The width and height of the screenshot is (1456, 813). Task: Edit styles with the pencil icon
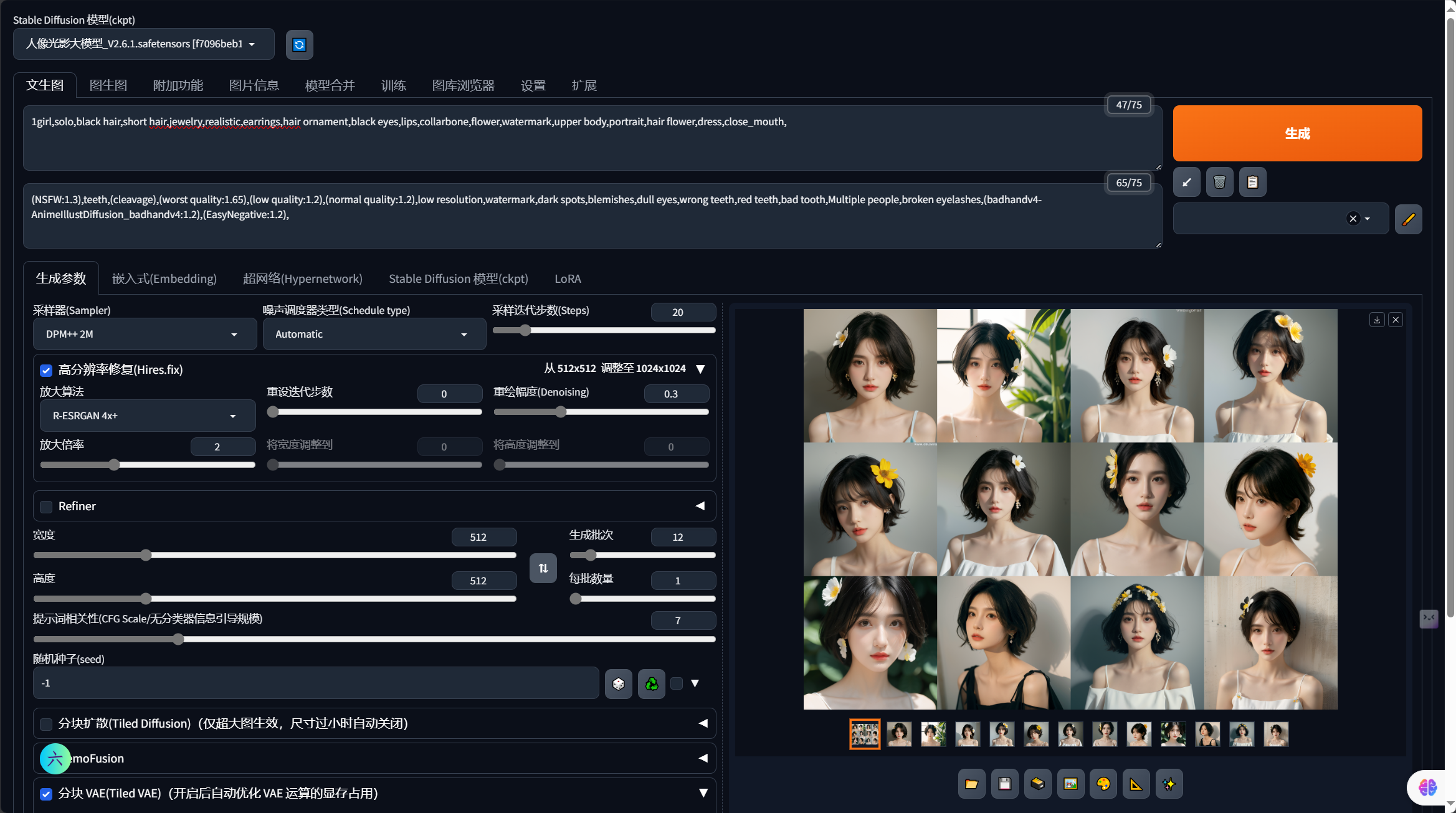(1408, 219)
